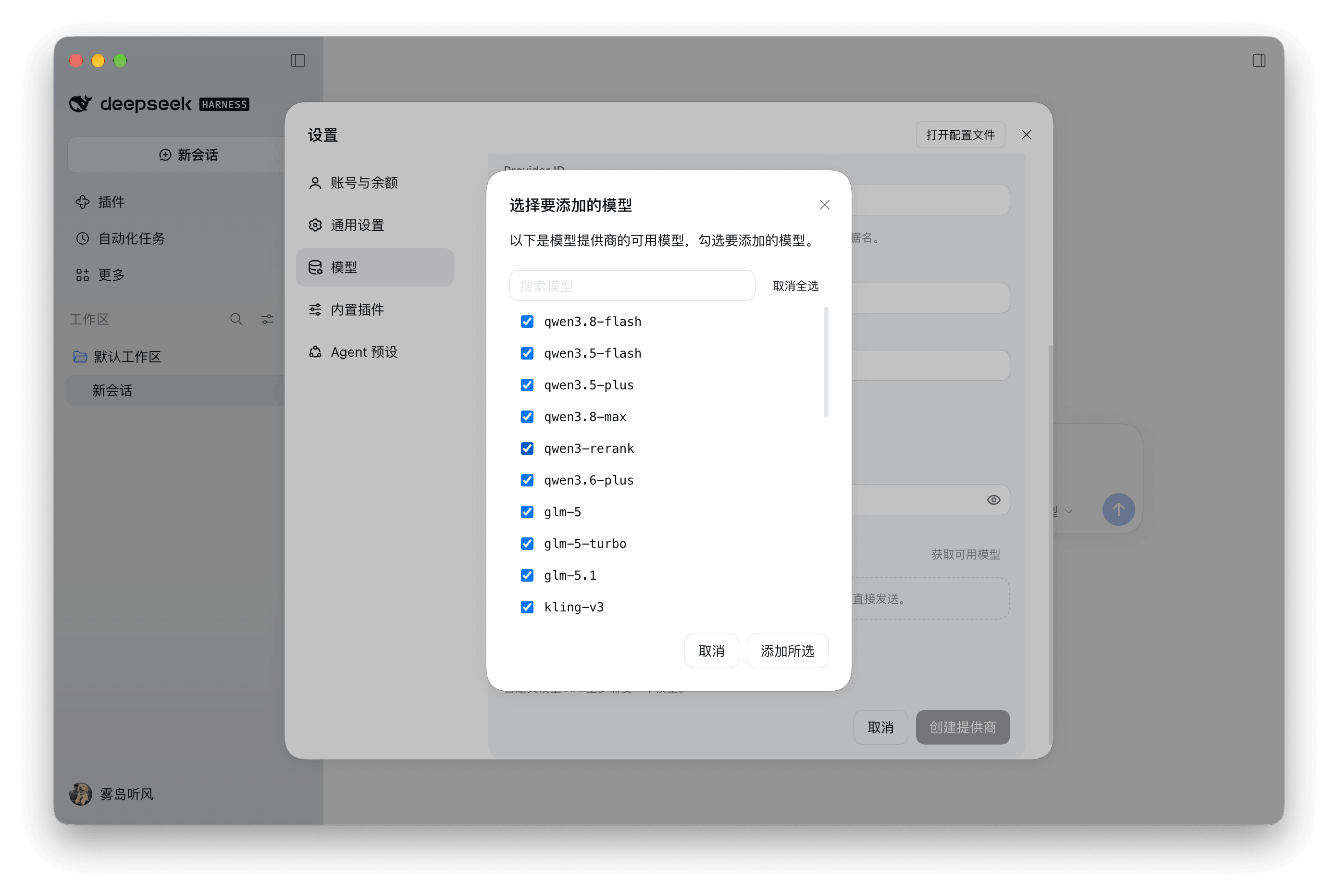This screenshot has width=1338, height=896.
Task: Uncheck glm-5 model
Action: tap(527, 512)
